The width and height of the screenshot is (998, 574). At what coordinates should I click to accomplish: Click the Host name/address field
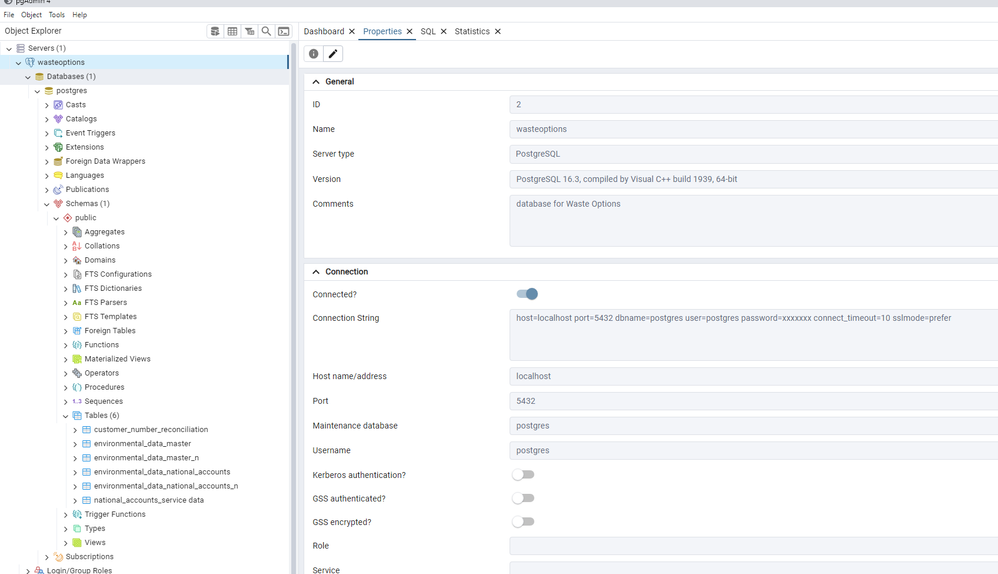click(x=754, y=376)
